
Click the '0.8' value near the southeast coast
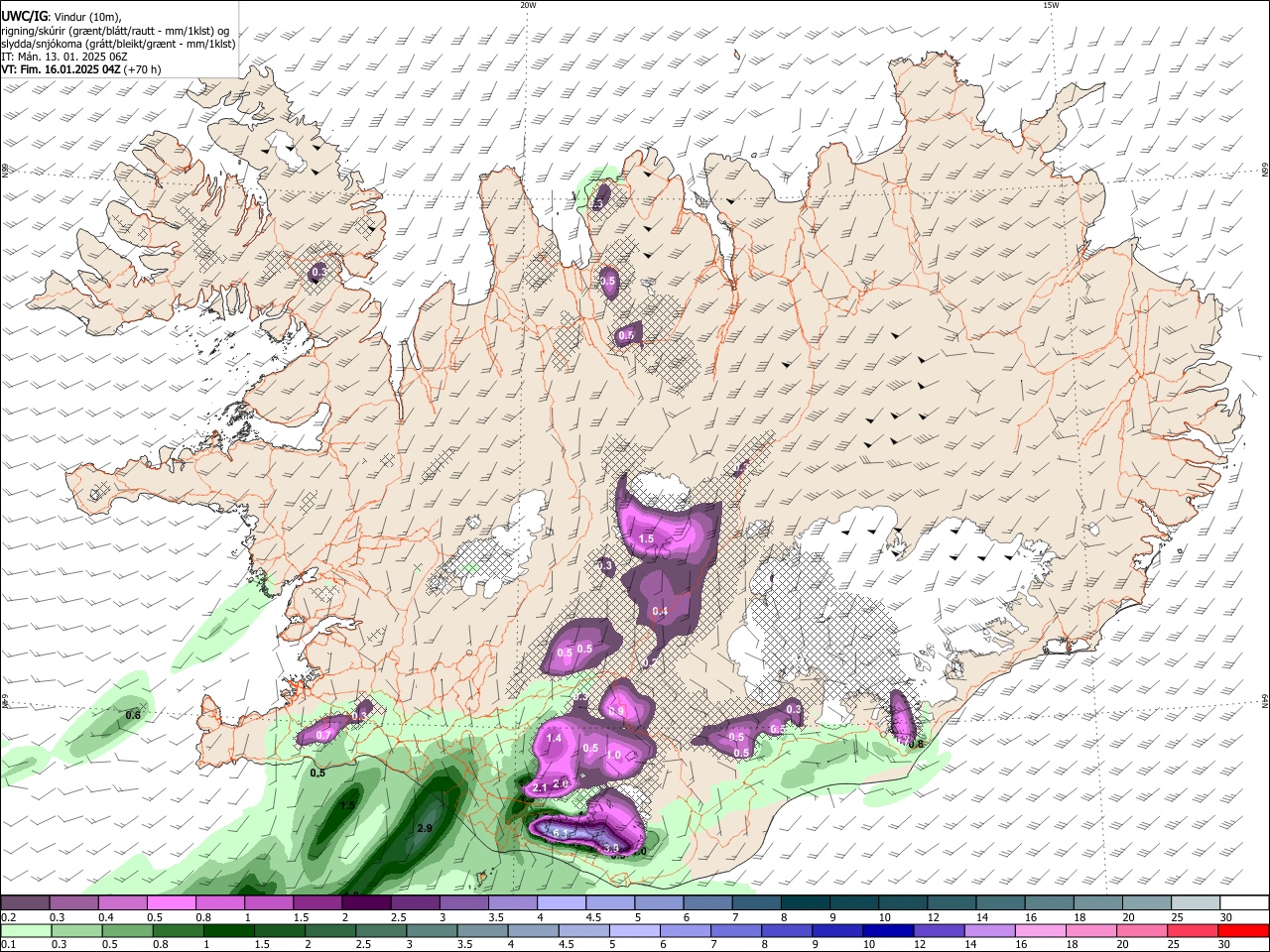(x=917, y=744)
